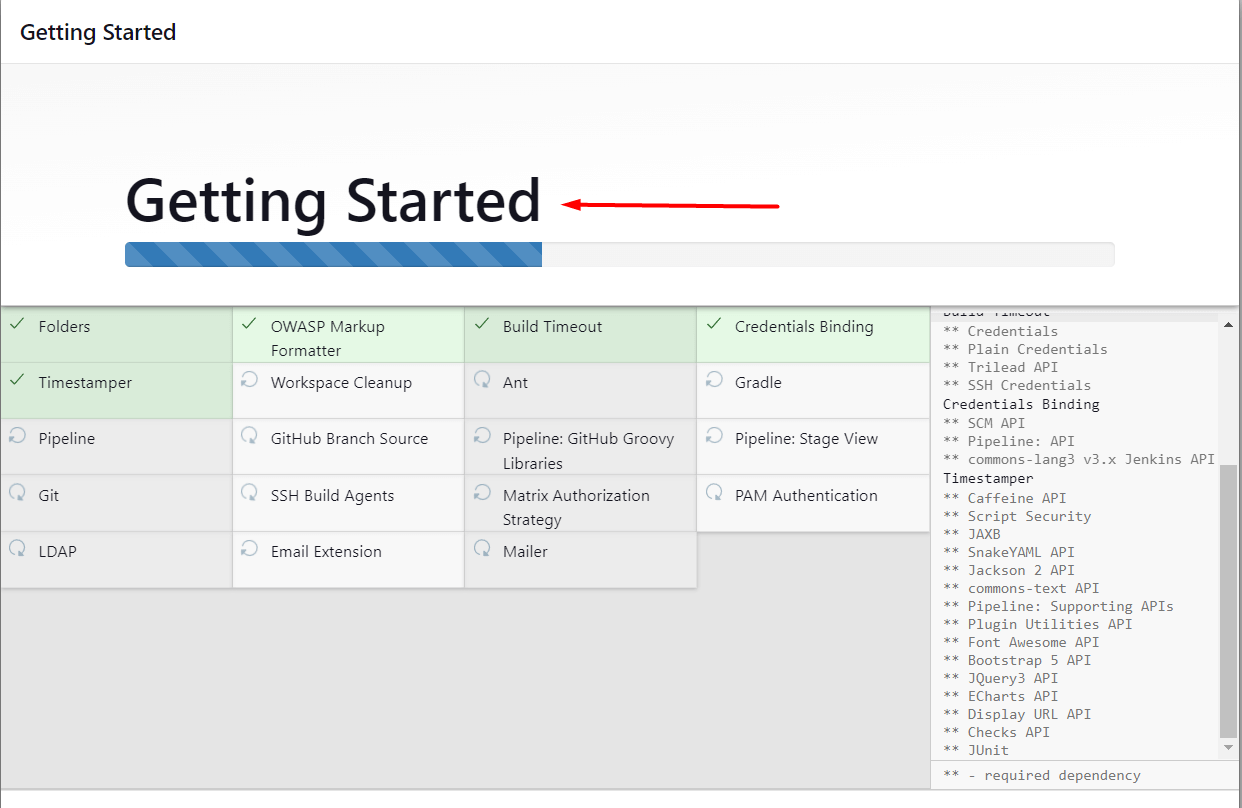This screenshot has height=808, width=1242.
Task: Click the ** Plugin Utilities API log line
Action: [1038, 625]
